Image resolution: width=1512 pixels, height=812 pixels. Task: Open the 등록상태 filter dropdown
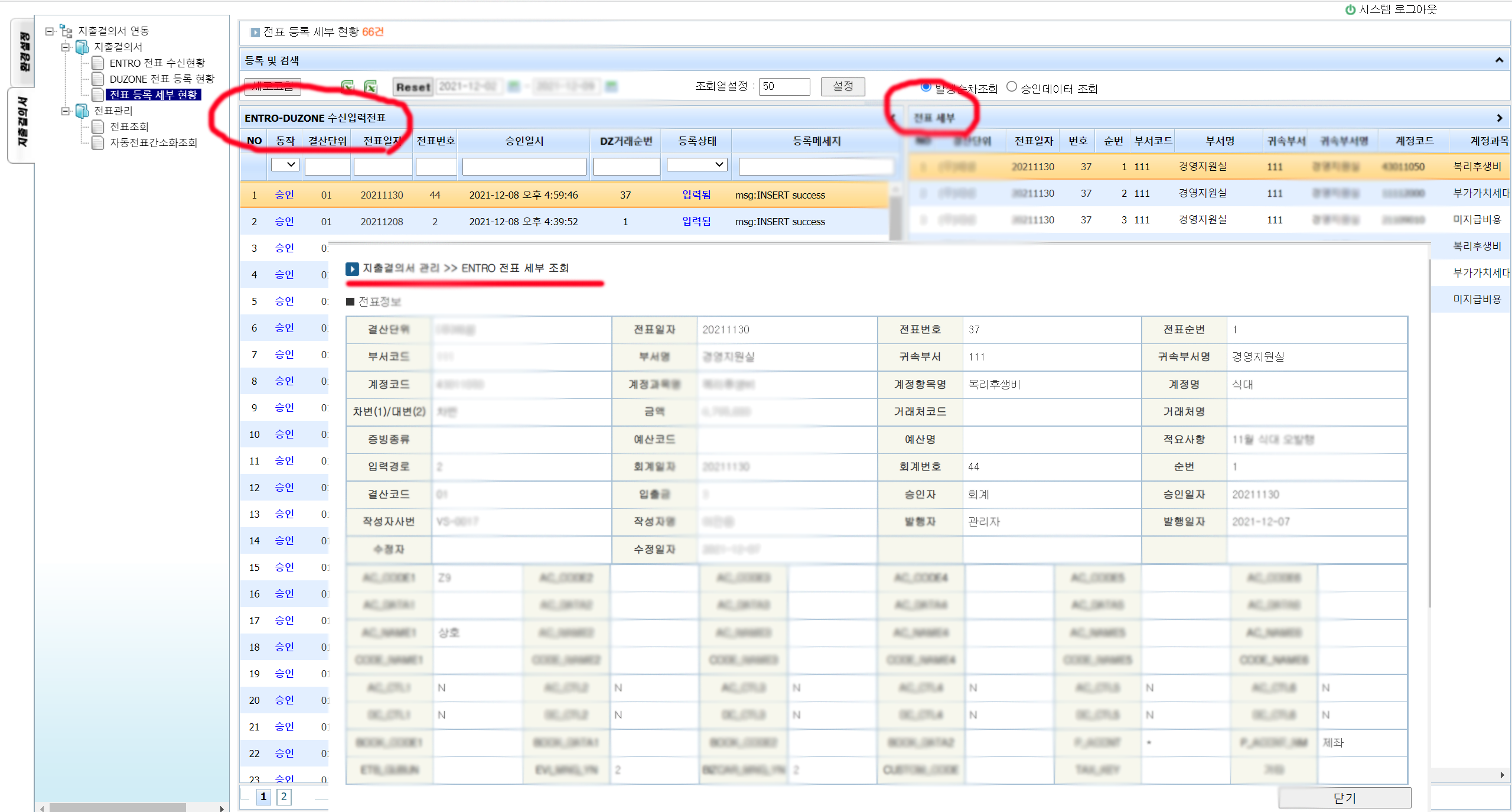(697, 165)
